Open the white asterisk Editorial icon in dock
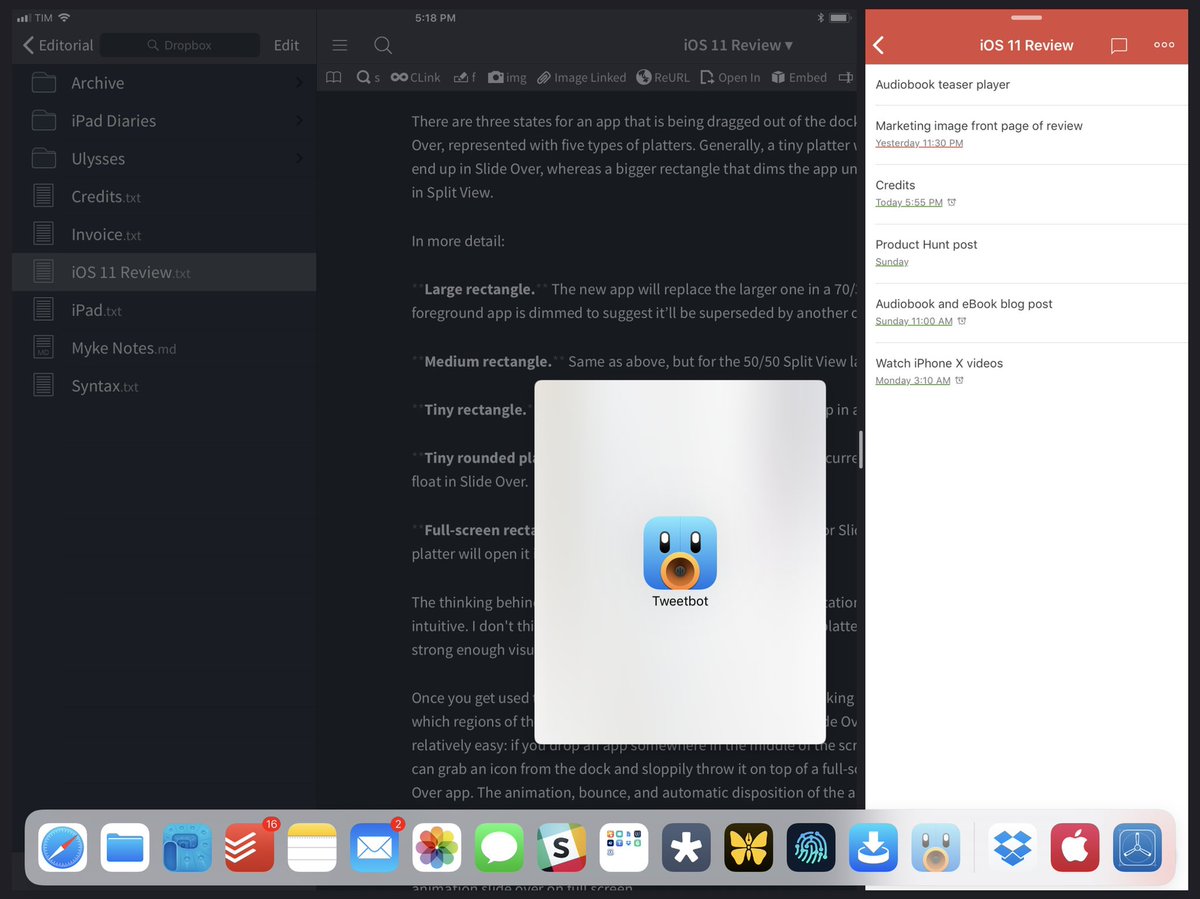 pos(686,848)
